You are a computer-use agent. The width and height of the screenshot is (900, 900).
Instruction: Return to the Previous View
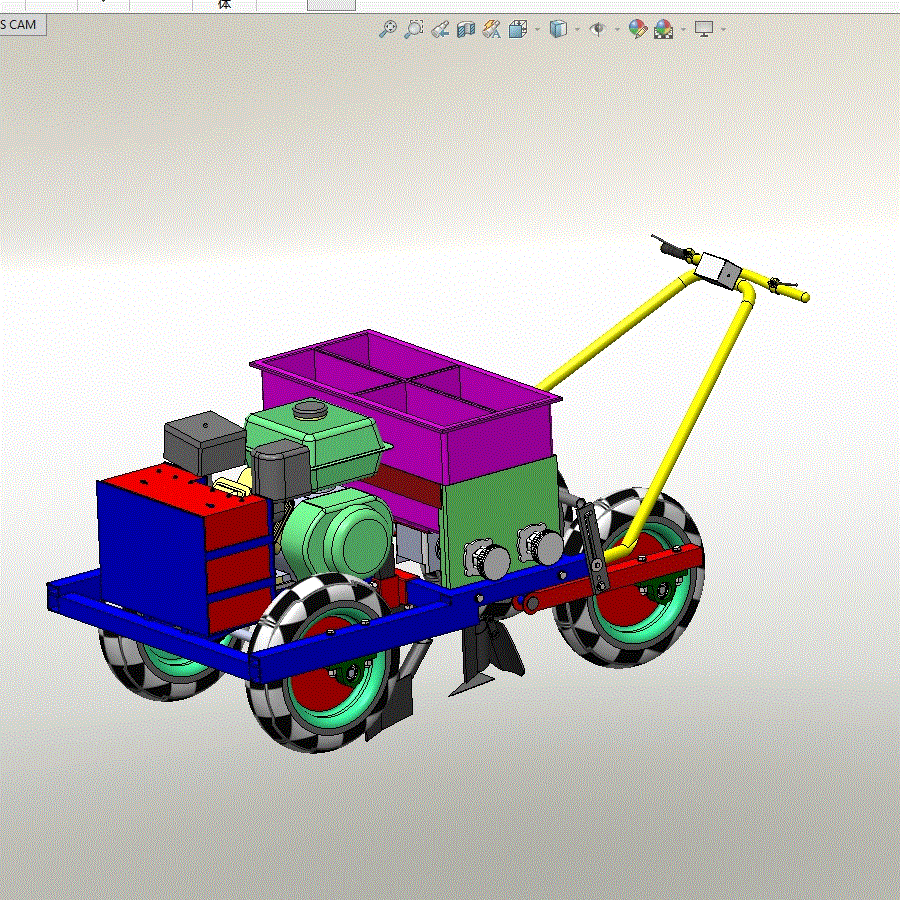[440, 29]
